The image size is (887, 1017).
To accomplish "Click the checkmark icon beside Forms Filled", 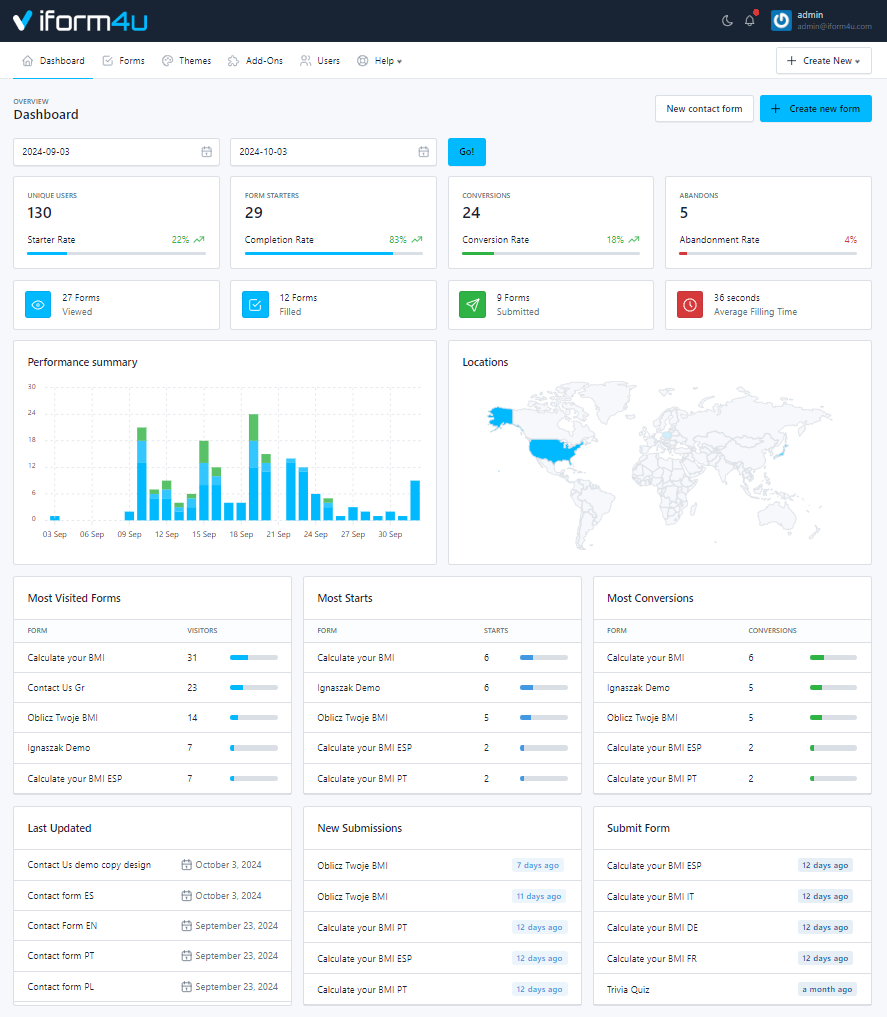I will tap(254, 304).
